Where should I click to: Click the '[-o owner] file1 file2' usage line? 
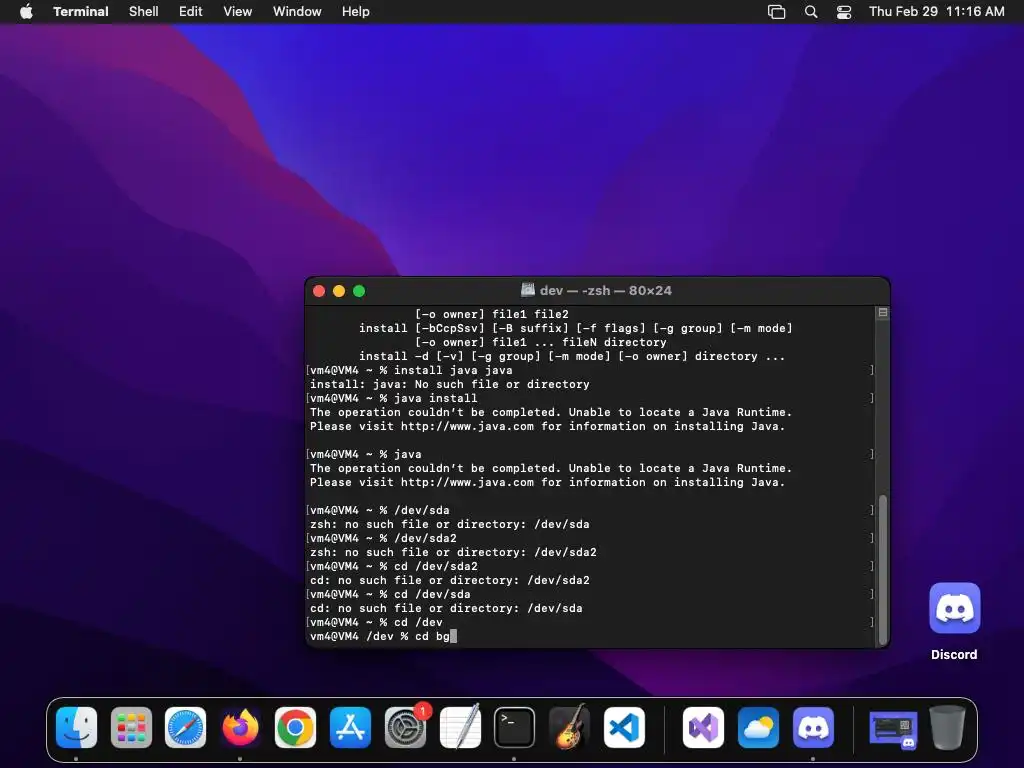(492, 314)
